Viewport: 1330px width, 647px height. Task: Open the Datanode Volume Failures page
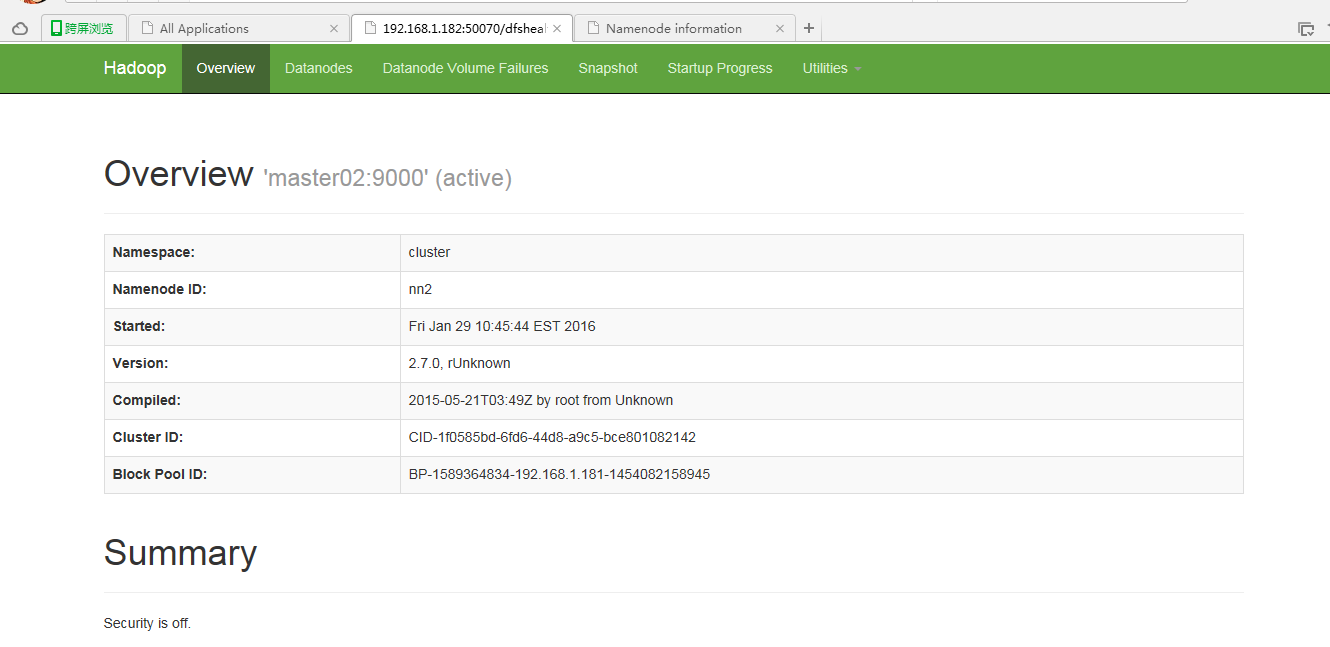click(x=465, y=68)
